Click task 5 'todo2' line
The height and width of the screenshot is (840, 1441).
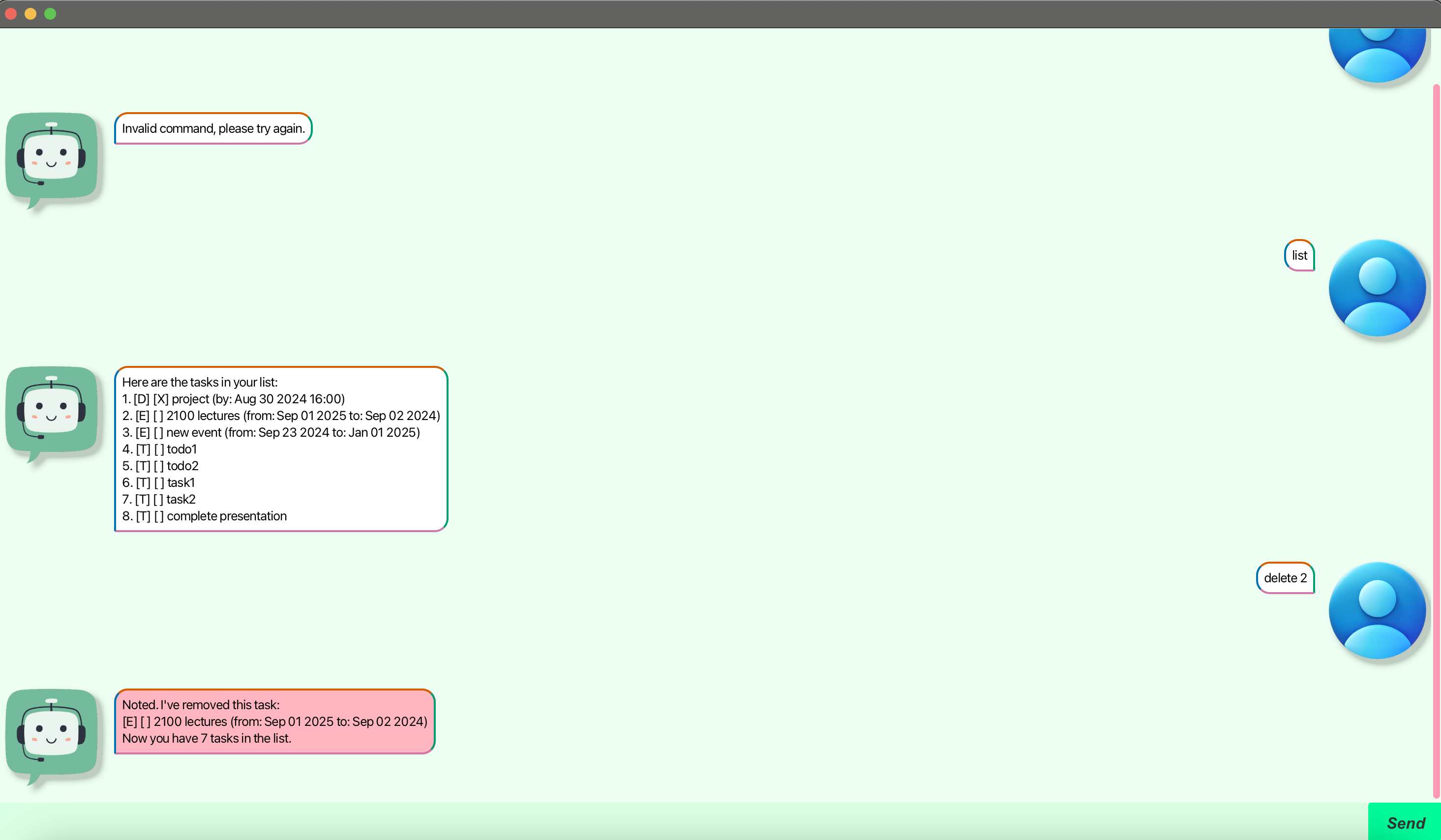(160, 465)
